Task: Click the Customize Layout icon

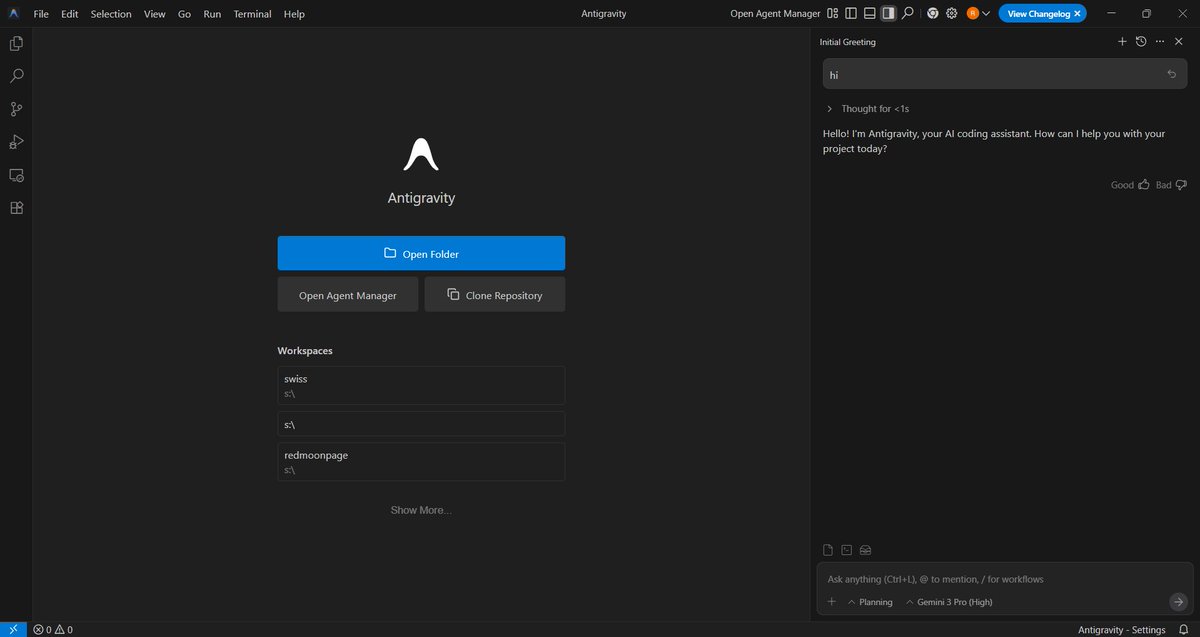Action: pos(832,14)
